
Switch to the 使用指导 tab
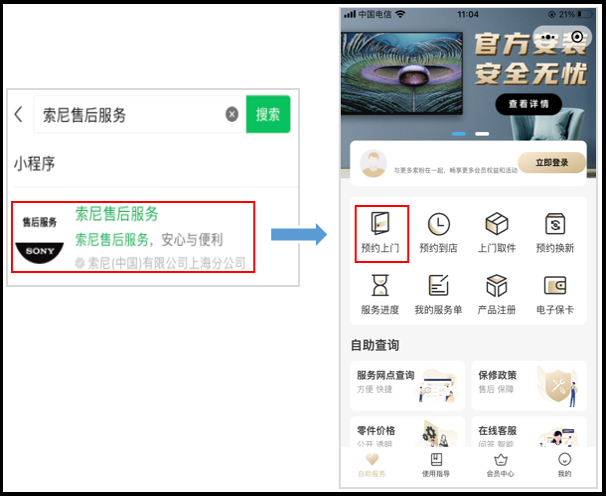coord(436,465)
